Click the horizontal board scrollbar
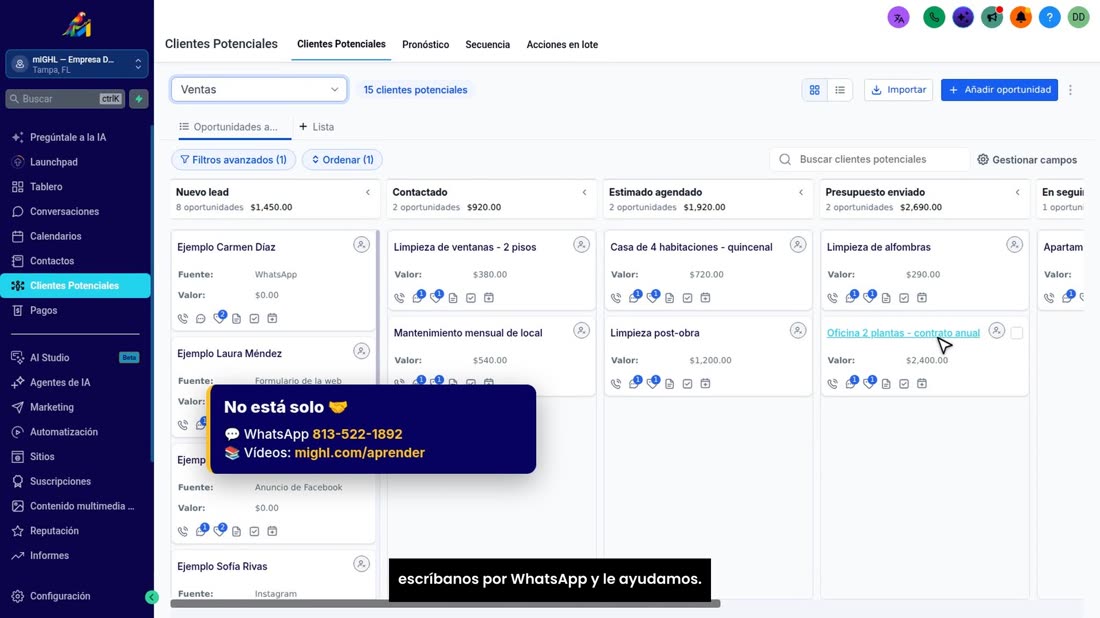1100x618 pixels. pyautogui.click(x=445, y=603)
